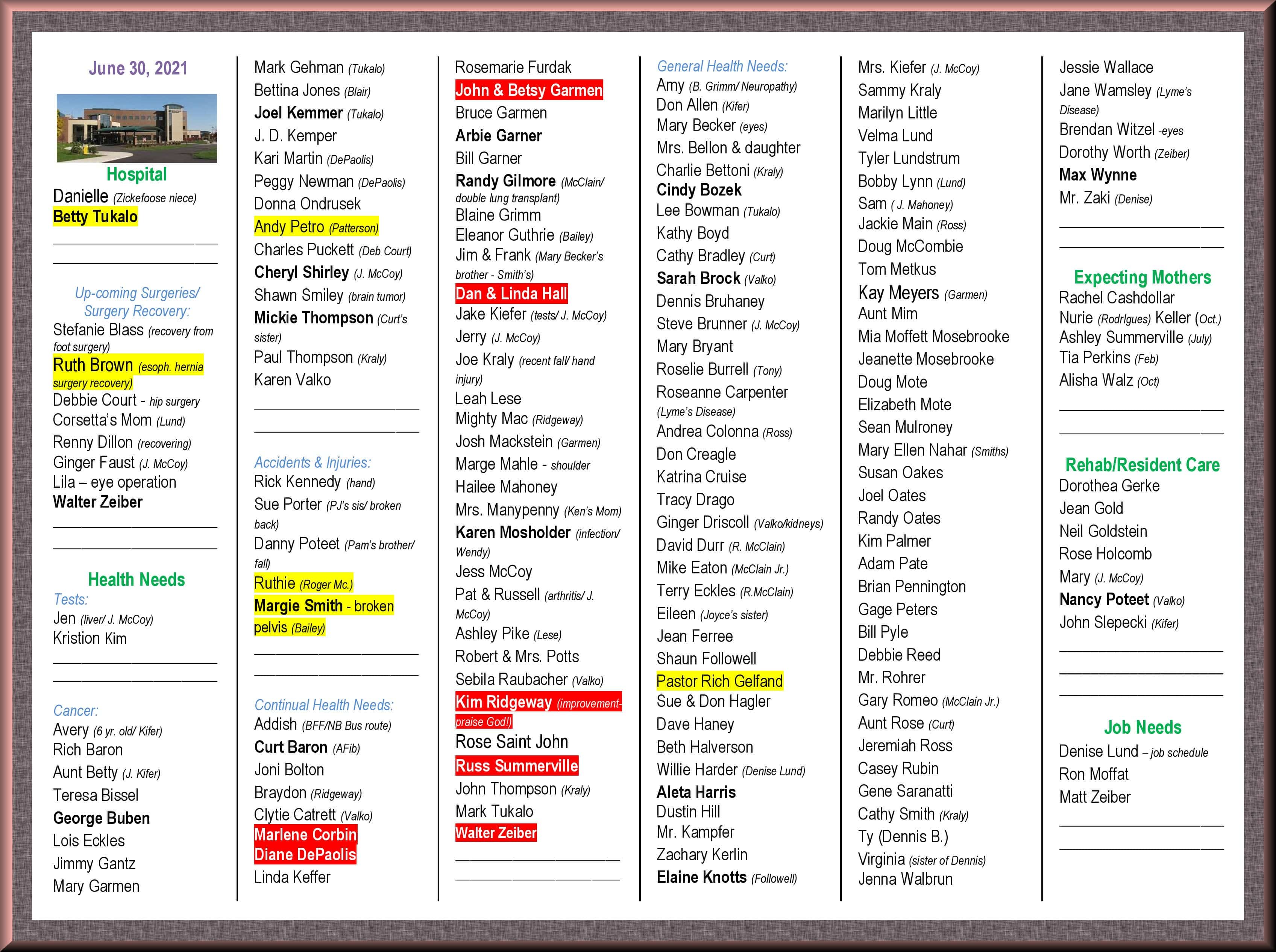Click Continual Health Needs: subheading
Screen dimensions: 1276x952
(x=324, y=705)
